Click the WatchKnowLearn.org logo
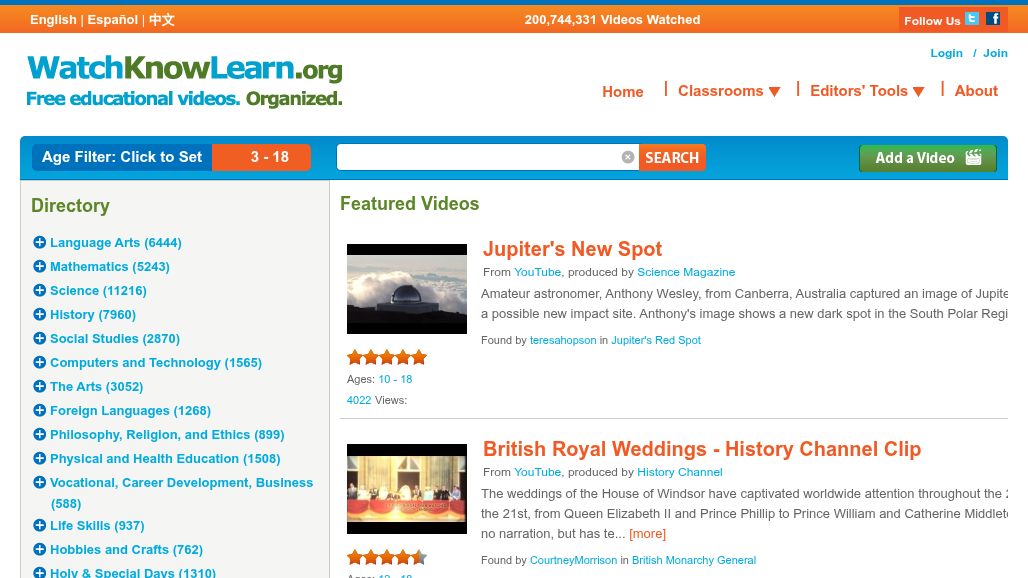 point(184,82)
